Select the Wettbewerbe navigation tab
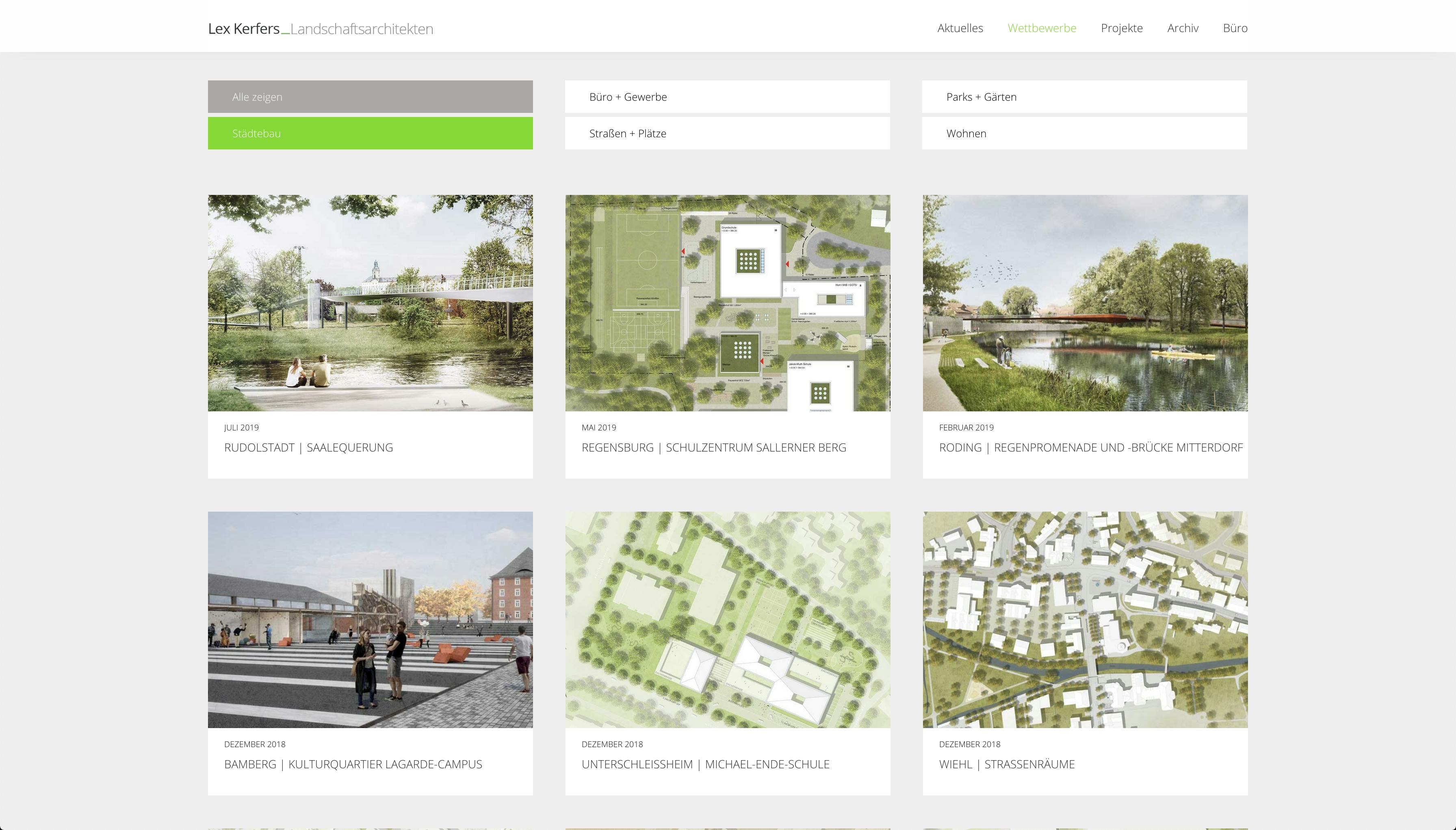 tap(1041, 28)
